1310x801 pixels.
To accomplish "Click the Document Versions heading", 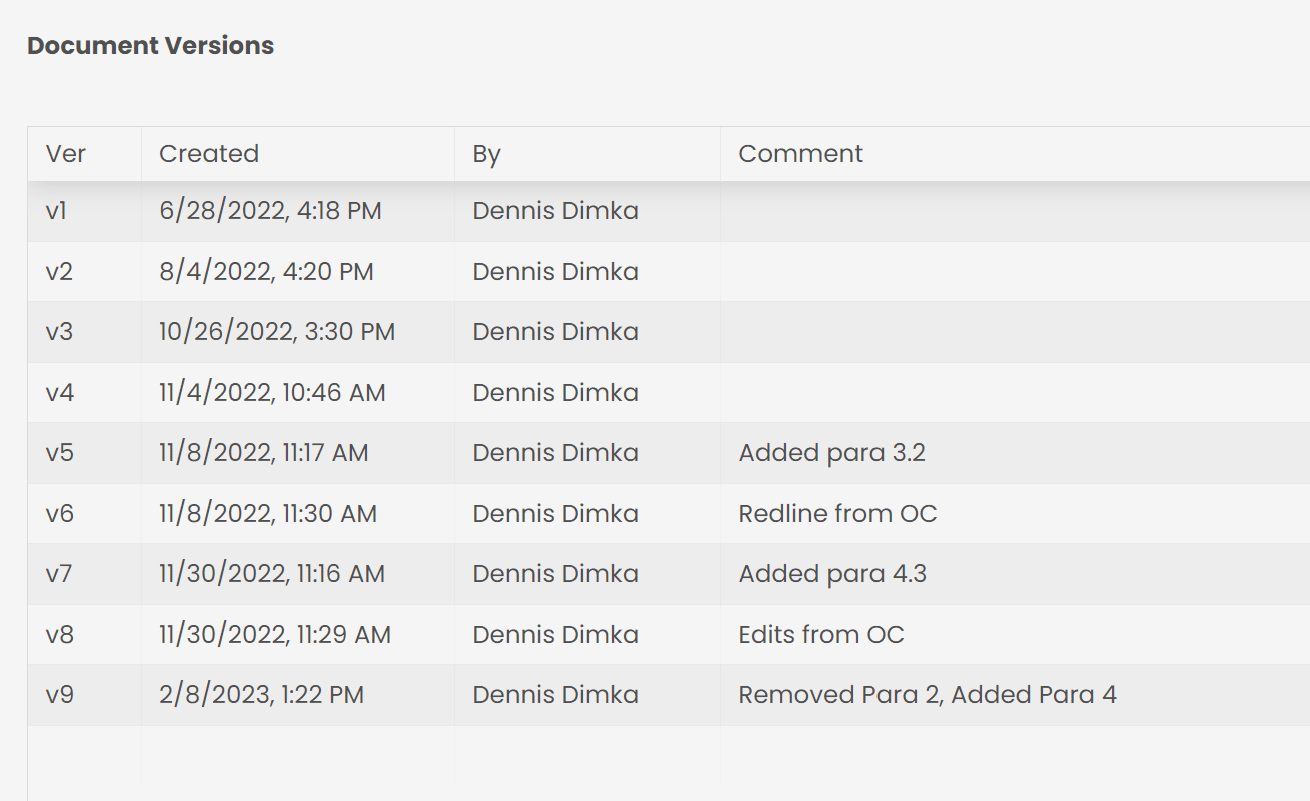I will point(150,45).
